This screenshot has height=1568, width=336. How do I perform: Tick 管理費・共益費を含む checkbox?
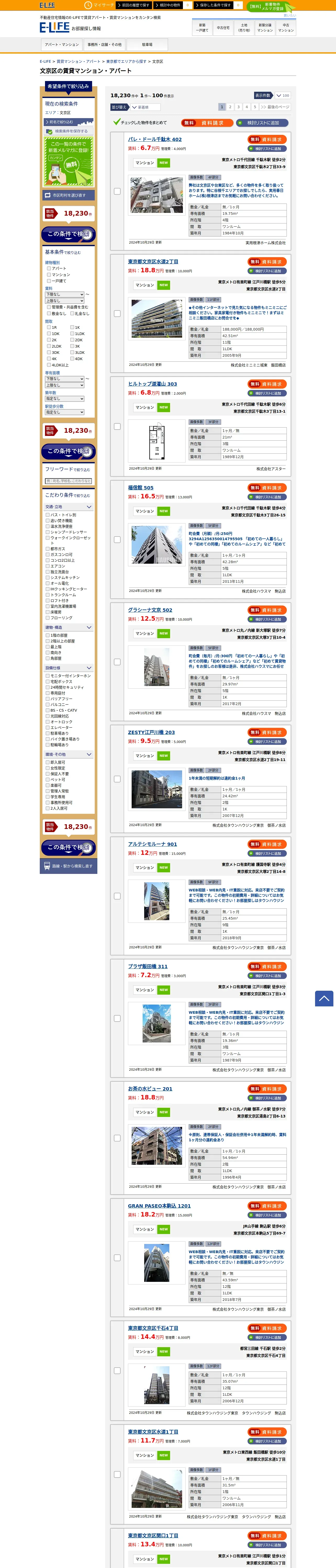pos(49,307)
